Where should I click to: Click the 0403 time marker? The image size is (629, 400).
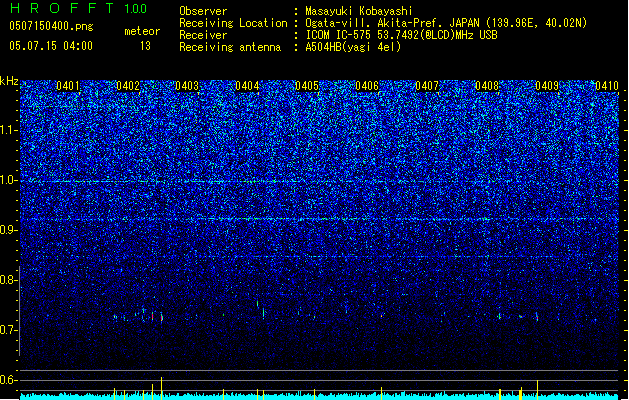tap(187, 86)
